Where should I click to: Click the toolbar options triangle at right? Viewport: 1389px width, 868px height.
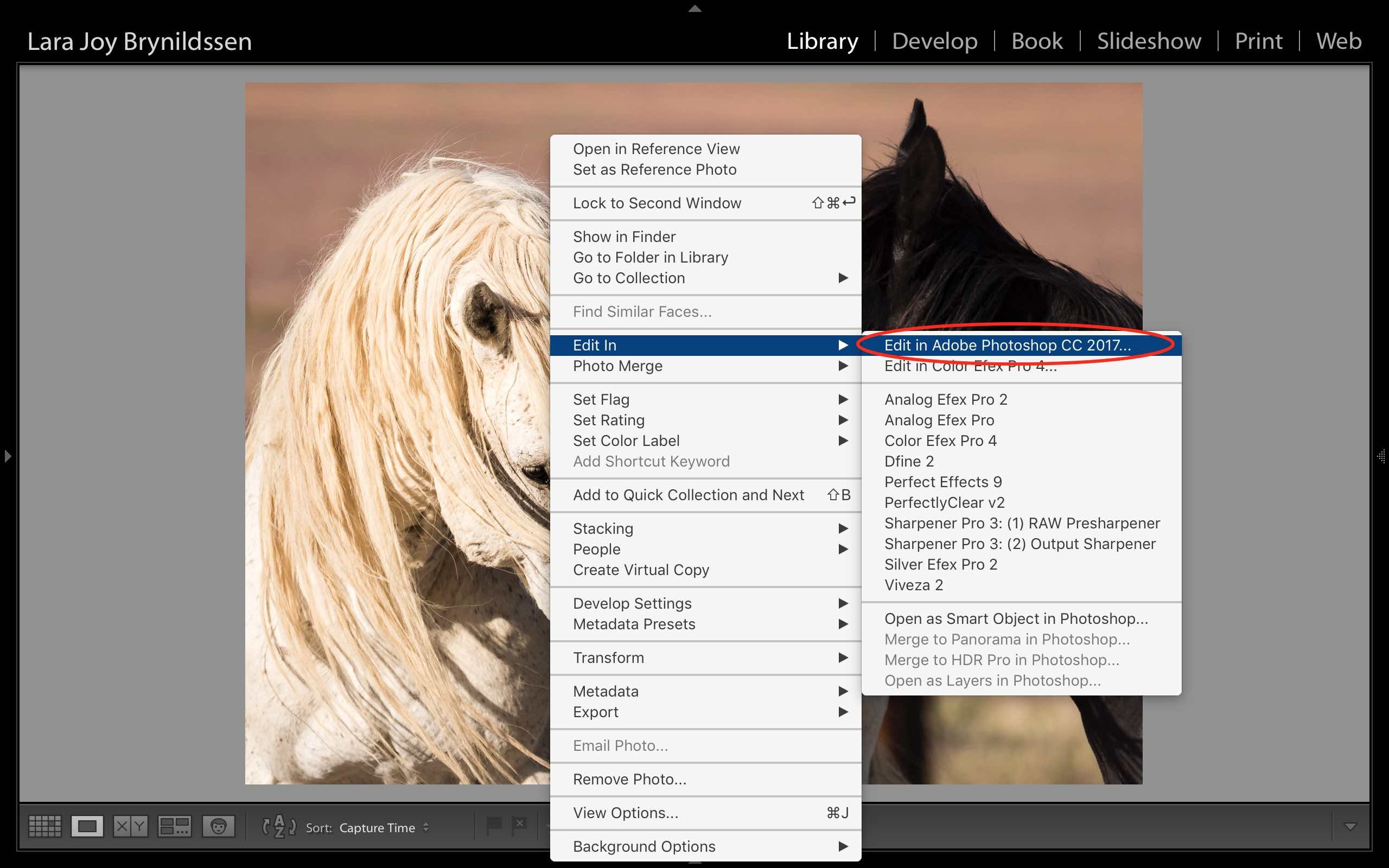click(x=1350, y=827)
